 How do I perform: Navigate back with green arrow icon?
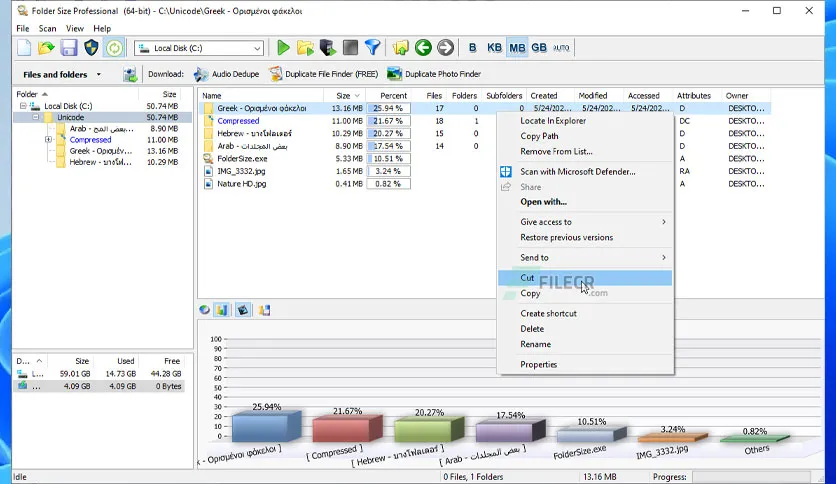point(423,48)
